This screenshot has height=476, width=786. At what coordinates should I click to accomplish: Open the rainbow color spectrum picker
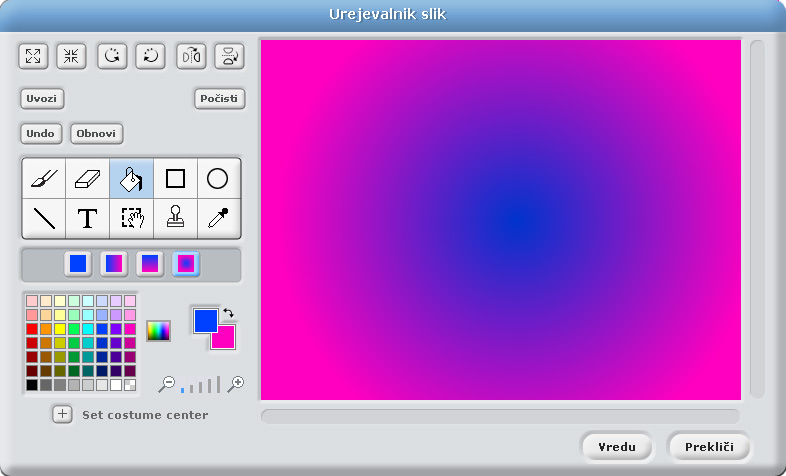click(159, 330)
